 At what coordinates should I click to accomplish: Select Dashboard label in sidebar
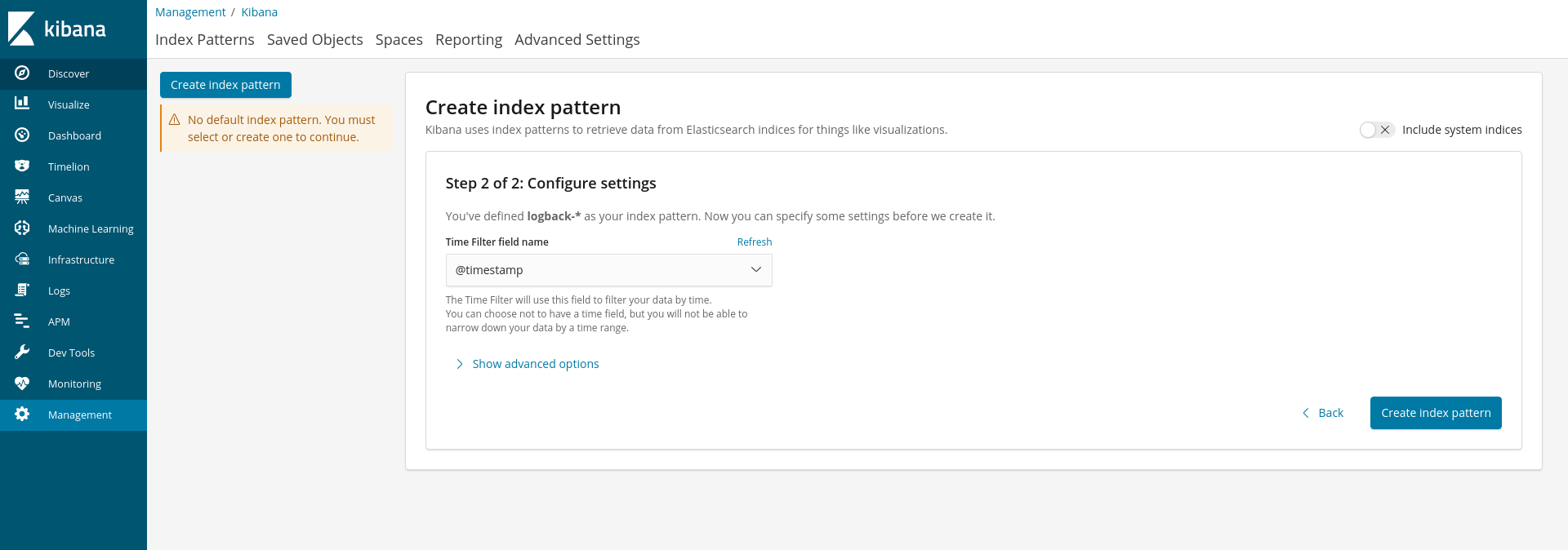point(74,135)
